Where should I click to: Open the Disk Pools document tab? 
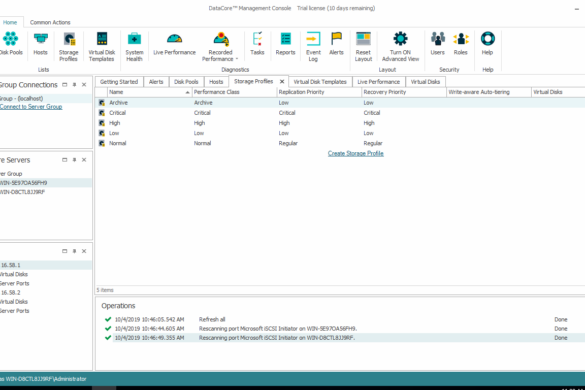(186, 82)
